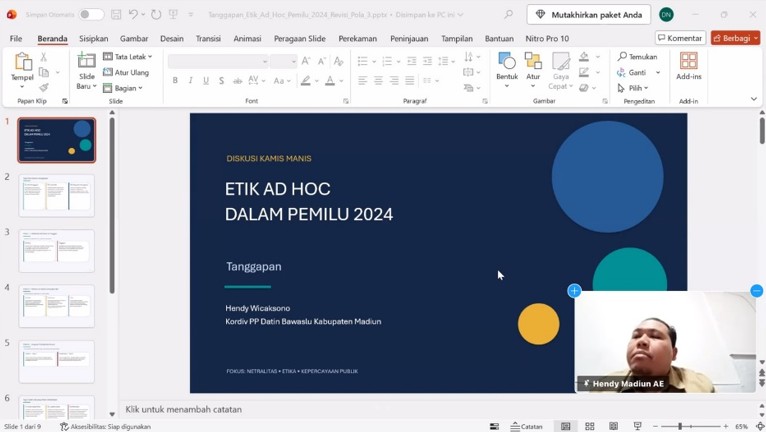Click the bullet list icon
This screenshot has width=766, height=432.
[362, 61]
